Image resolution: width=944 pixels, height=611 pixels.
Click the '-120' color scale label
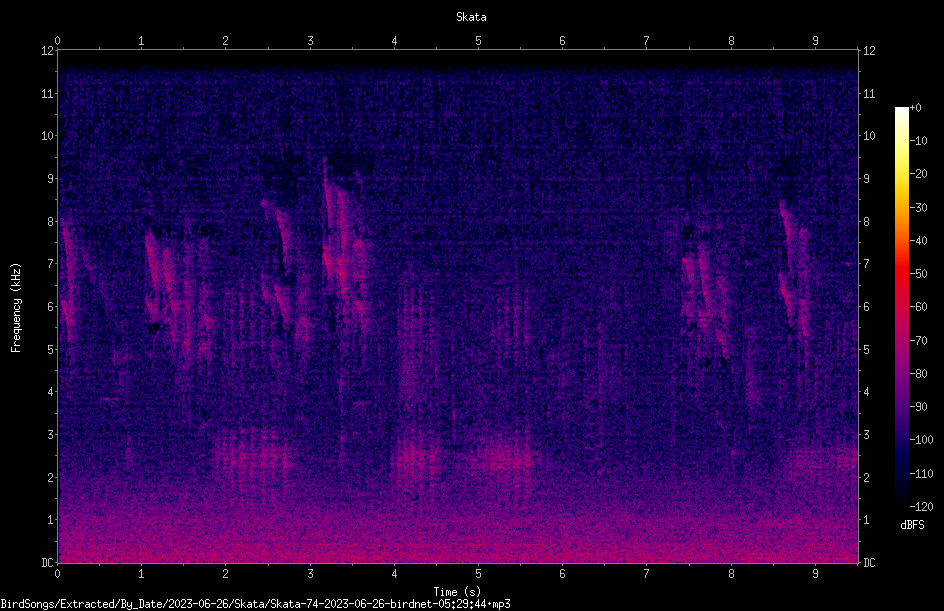921,507
